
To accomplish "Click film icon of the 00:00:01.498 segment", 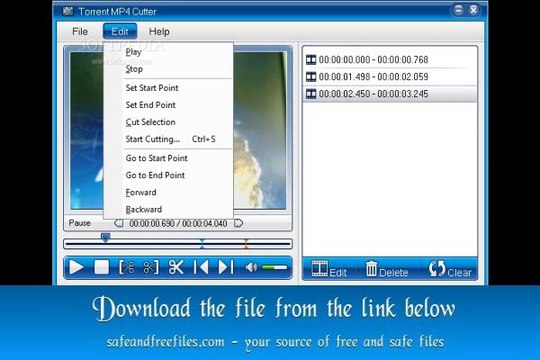I will 311,76.
